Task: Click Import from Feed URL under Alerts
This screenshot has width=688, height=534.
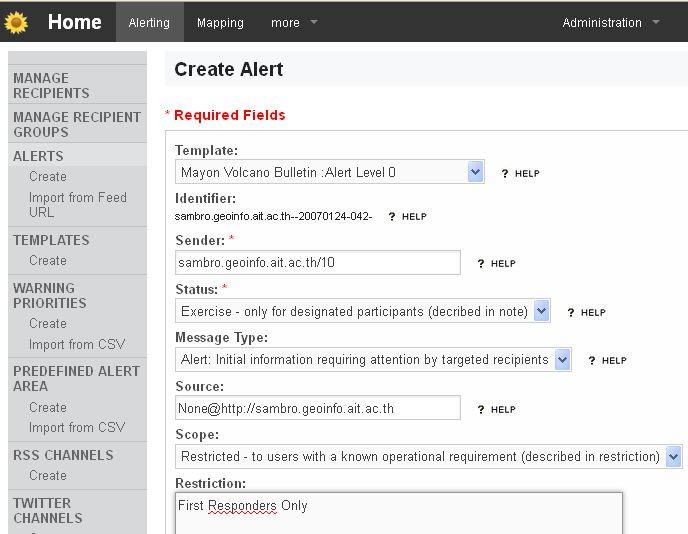Action: click(78, 205)
